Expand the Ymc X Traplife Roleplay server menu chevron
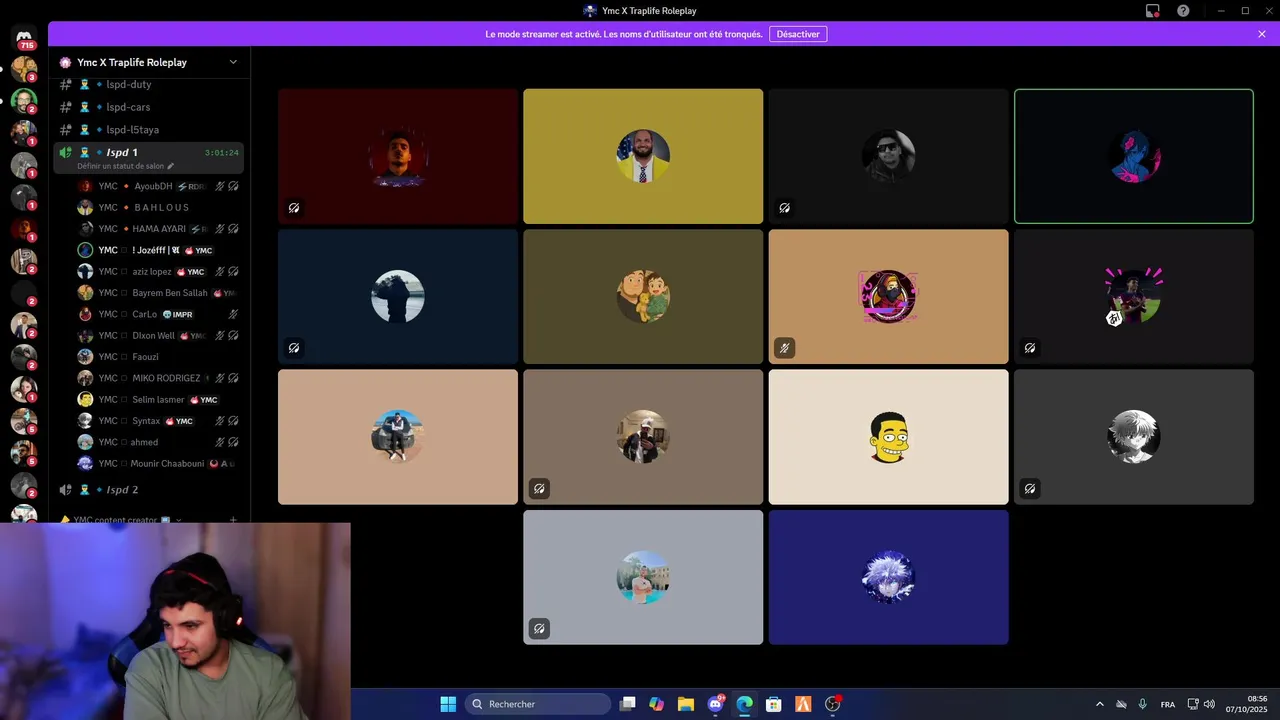 point(233,62)
